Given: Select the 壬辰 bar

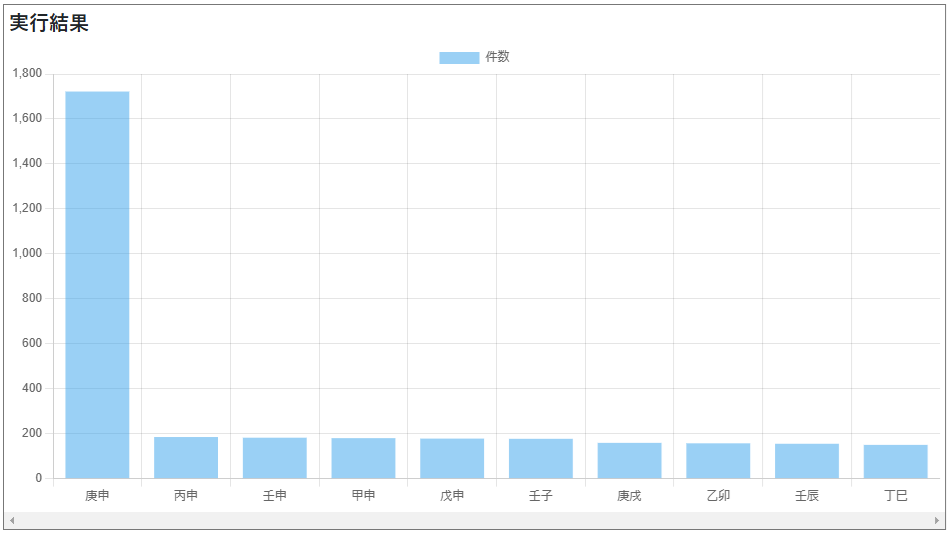Looking at the screenshot, I should point(806,461).
